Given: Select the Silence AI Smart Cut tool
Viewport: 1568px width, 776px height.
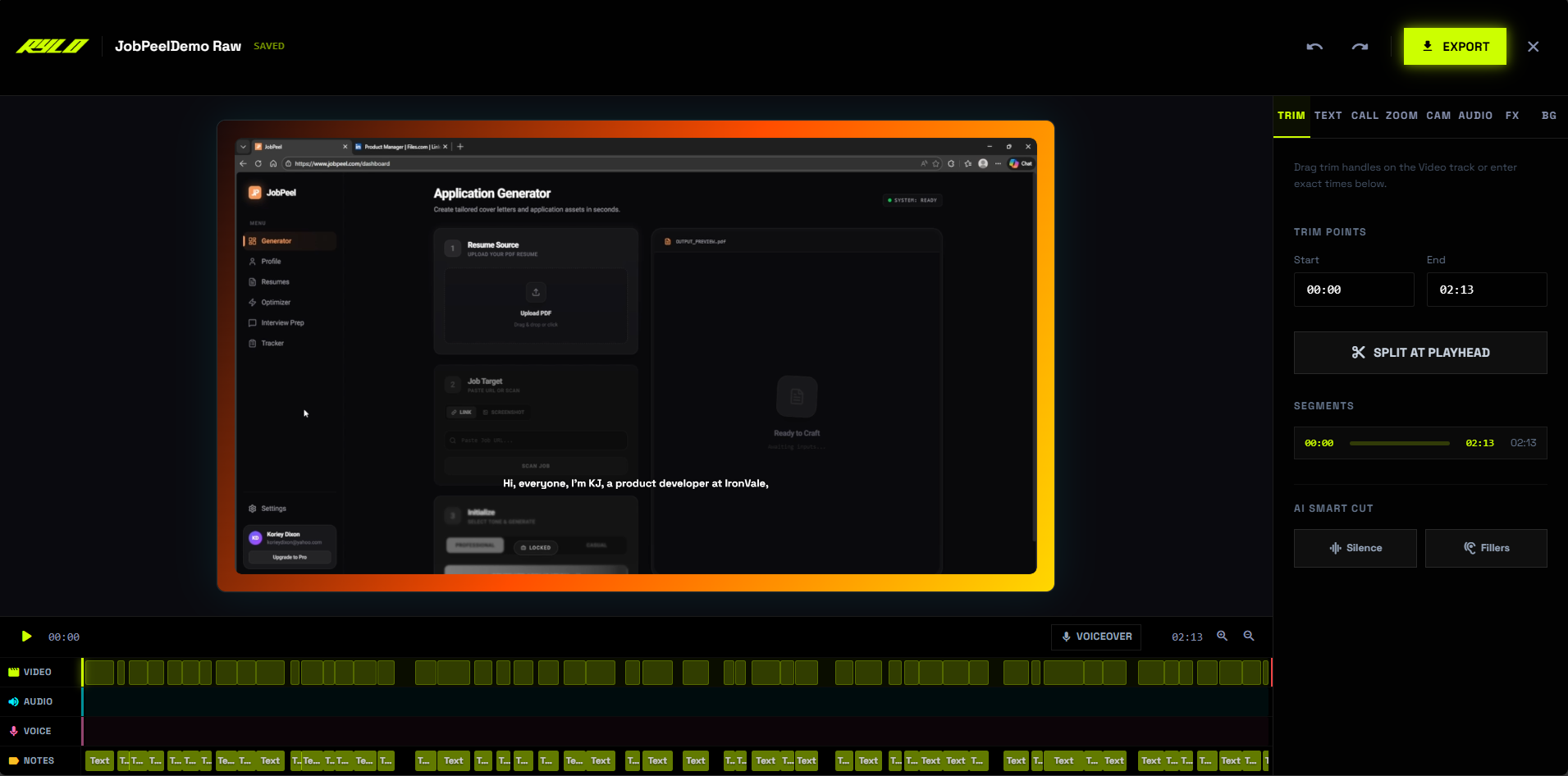Looking at the screenshot, I should click(1354, 548).
